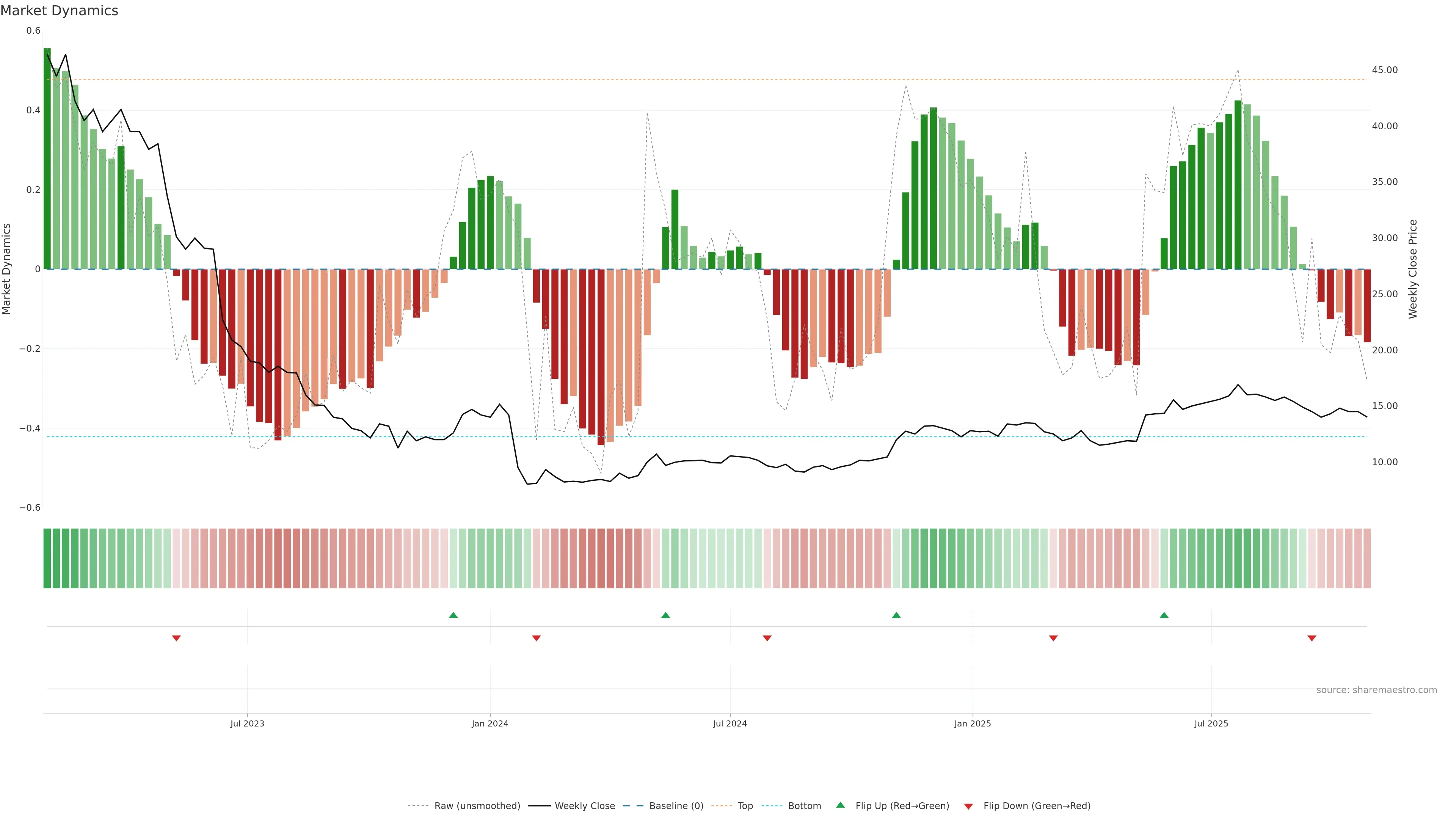Viewport: 1456px width, 819px height.
Task: Click the first dark green heatmap cell
Action: point(47,559)
